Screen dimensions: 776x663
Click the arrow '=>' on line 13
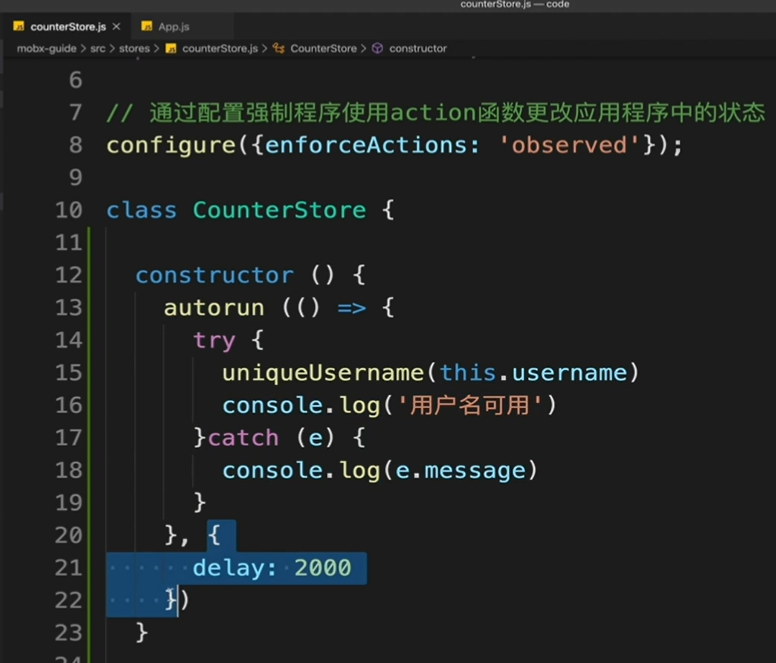352,308
